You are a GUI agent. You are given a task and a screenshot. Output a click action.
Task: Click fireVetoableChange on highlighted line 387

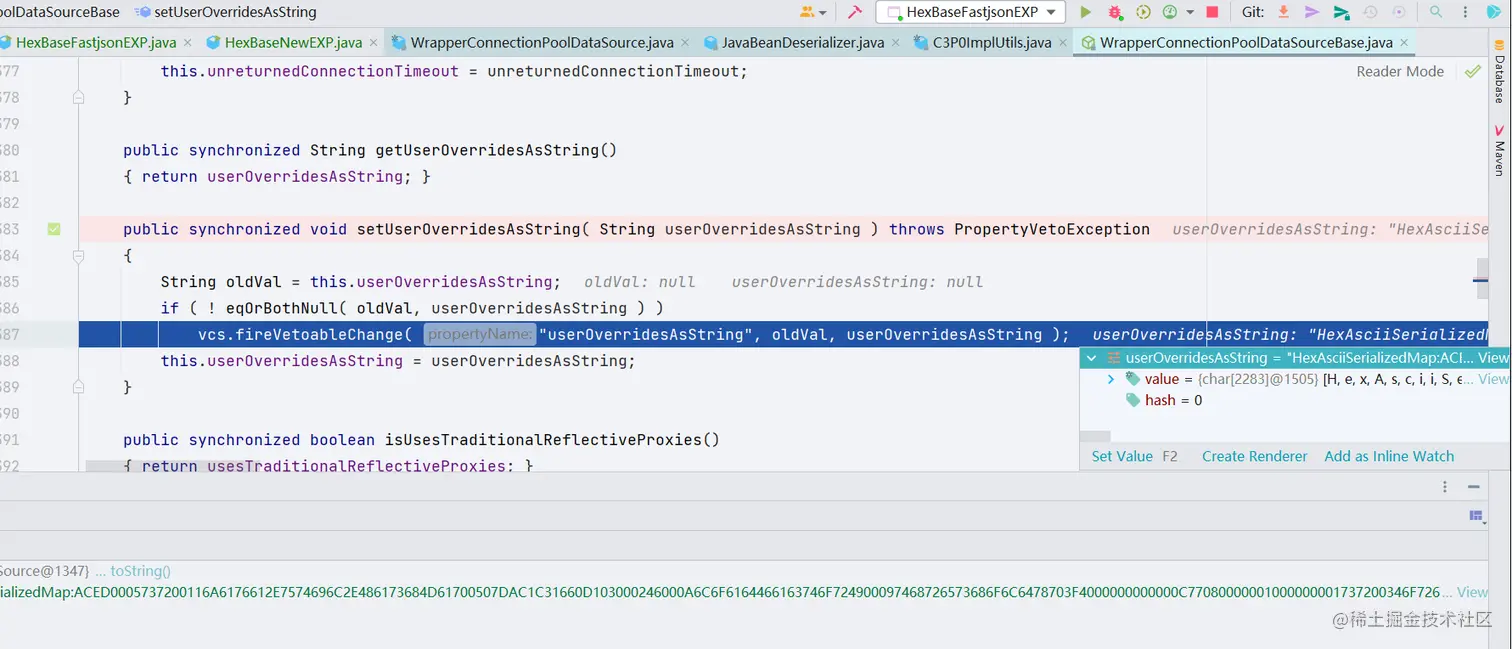pos(319,335)
